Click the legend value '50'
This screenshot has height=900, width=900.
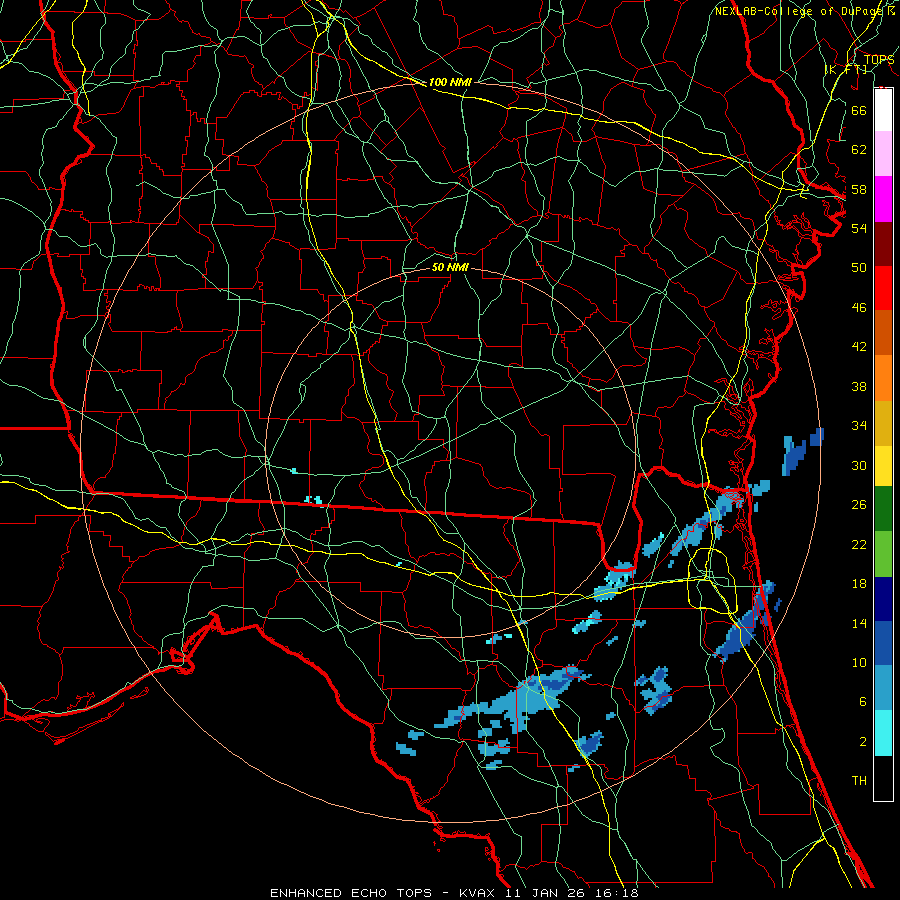coord(859,268)
